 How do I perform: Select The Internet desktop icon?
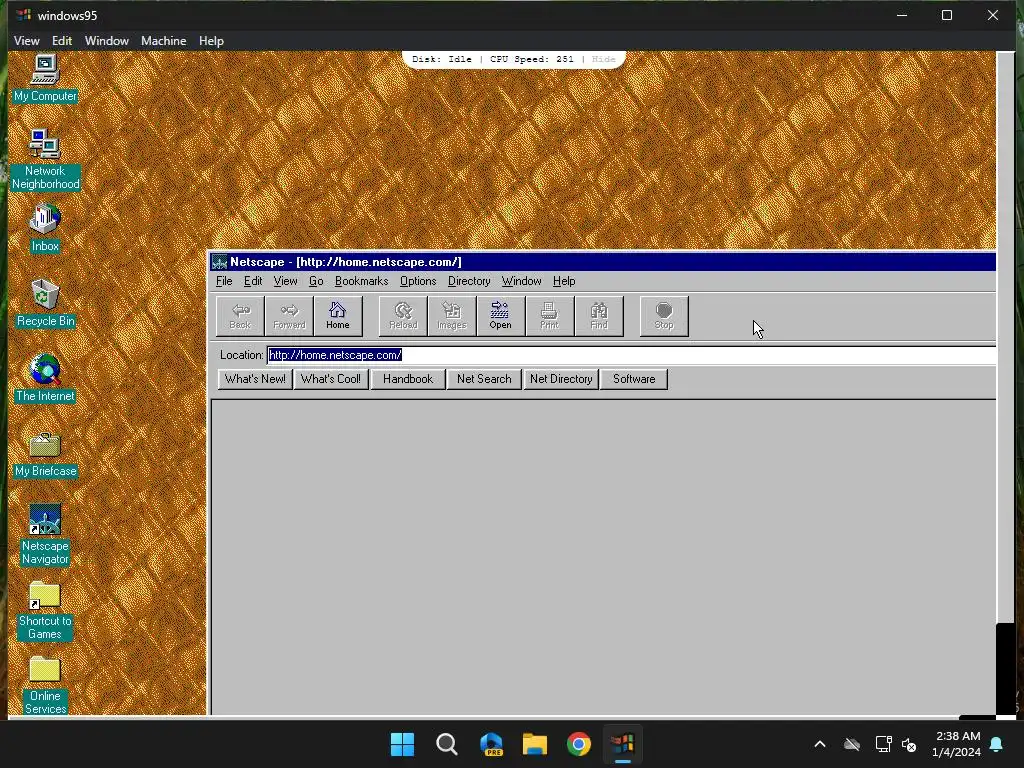point(45,378)
